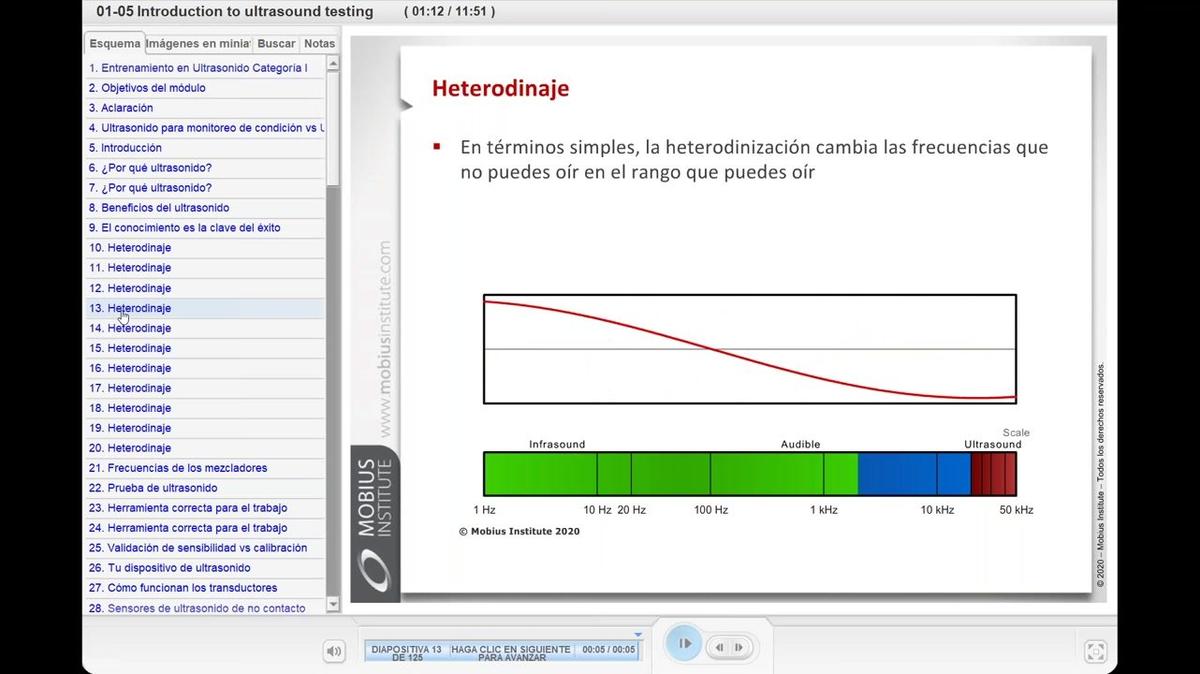1200x674 pixels.
Task: Open slide 4 Ultrasonido para monitoreo de condición
Action: [205, 128]
